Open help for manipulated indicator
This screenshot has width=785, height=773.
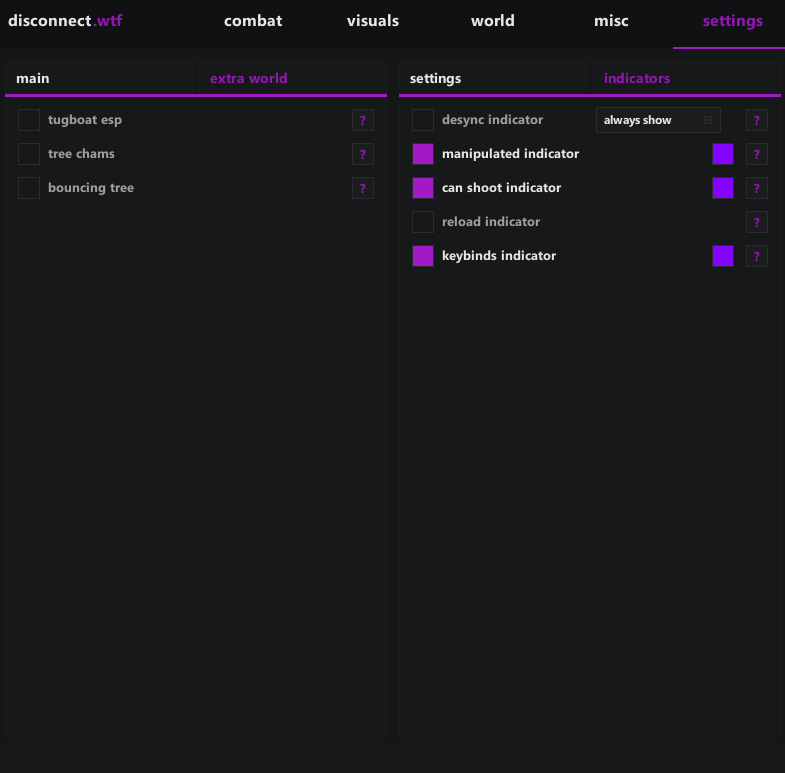click(x=756, y=154)
